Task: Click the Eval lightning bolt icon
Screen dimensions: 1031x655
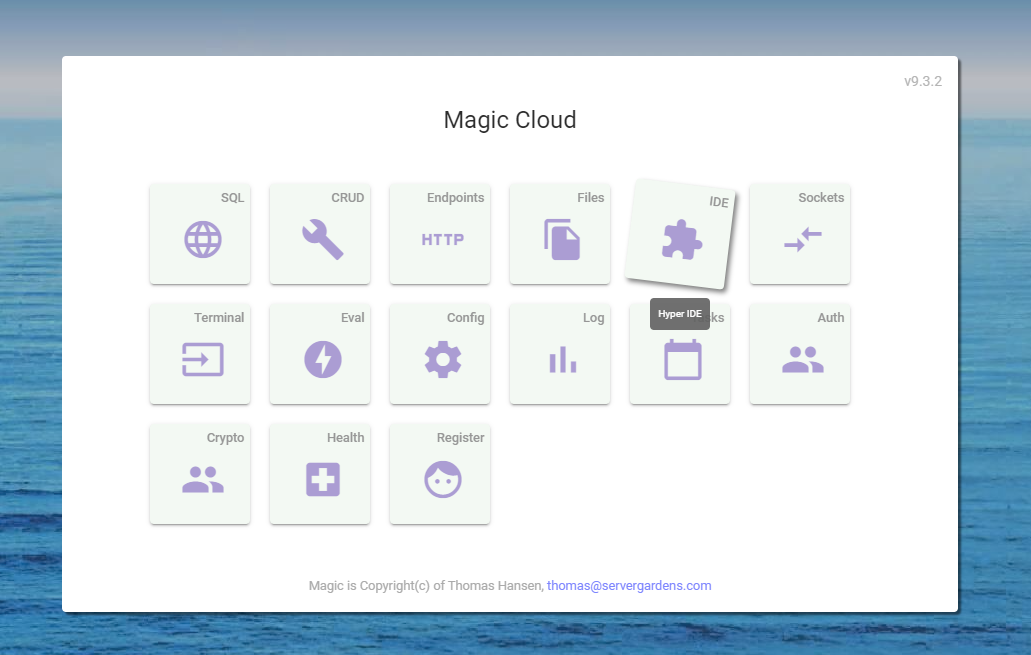Action: (322, 359)
